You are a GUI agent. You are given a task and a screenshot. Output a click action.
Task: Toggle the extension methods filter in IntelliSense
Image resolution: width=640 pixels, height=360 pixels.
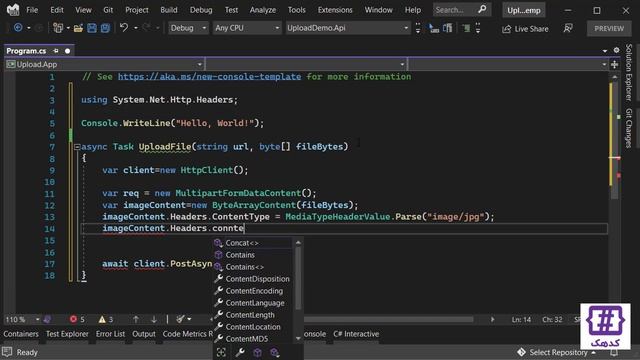coord(275,352)
